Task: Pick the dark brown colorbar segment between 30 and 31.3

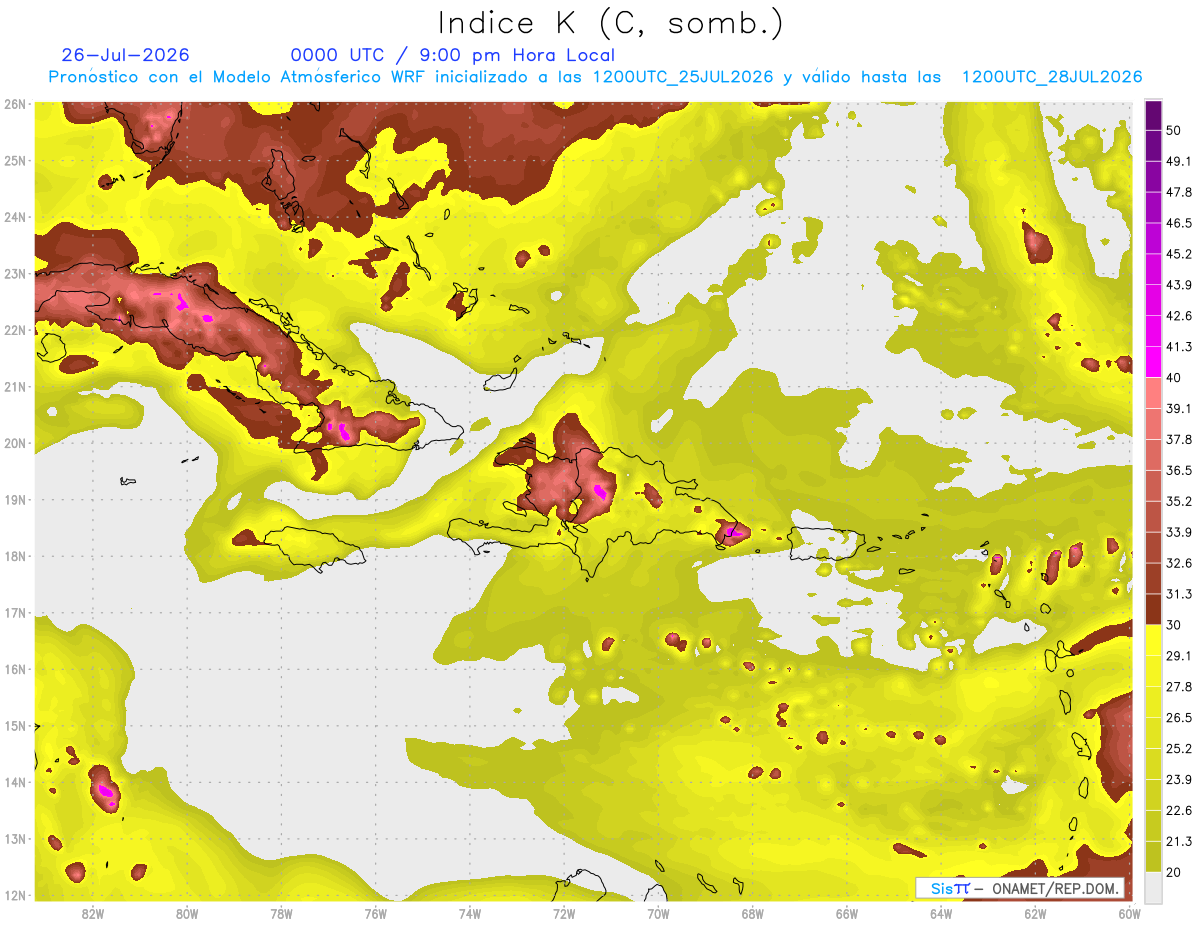Action: (x=1153, y=609)
